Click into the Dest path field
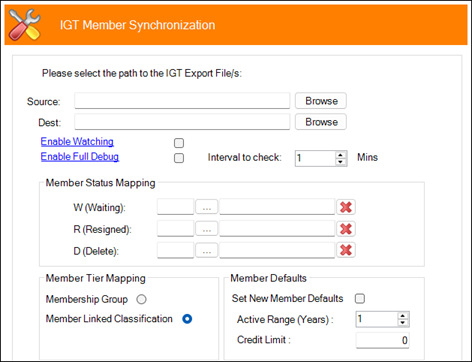The width and height of the screenshot is (472, 362). 182,122
